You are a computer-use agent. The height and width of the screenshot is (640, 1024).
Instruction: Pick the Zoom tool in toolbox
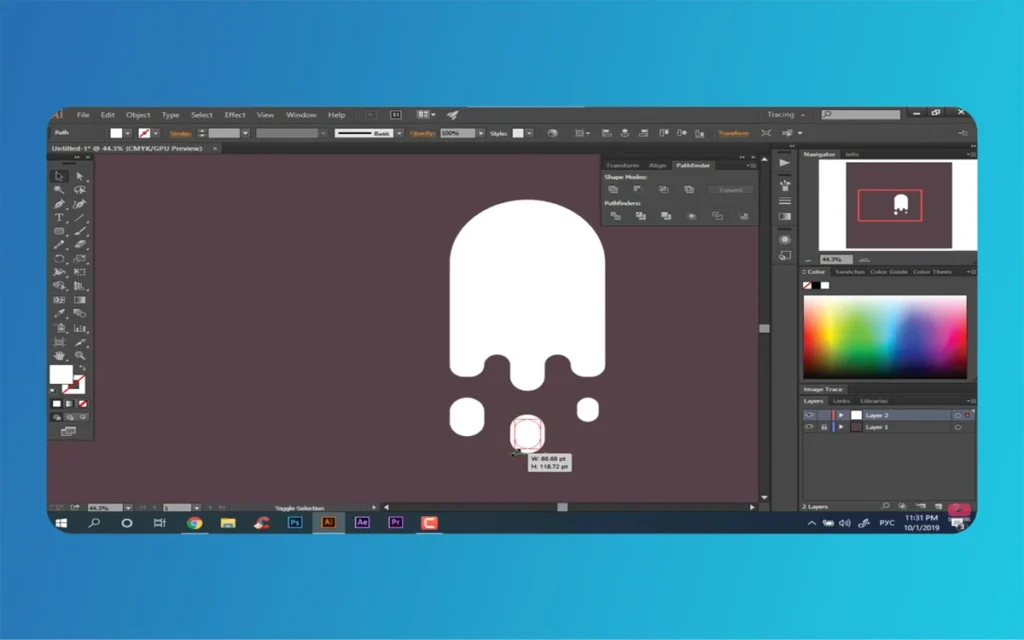point(80,354)
